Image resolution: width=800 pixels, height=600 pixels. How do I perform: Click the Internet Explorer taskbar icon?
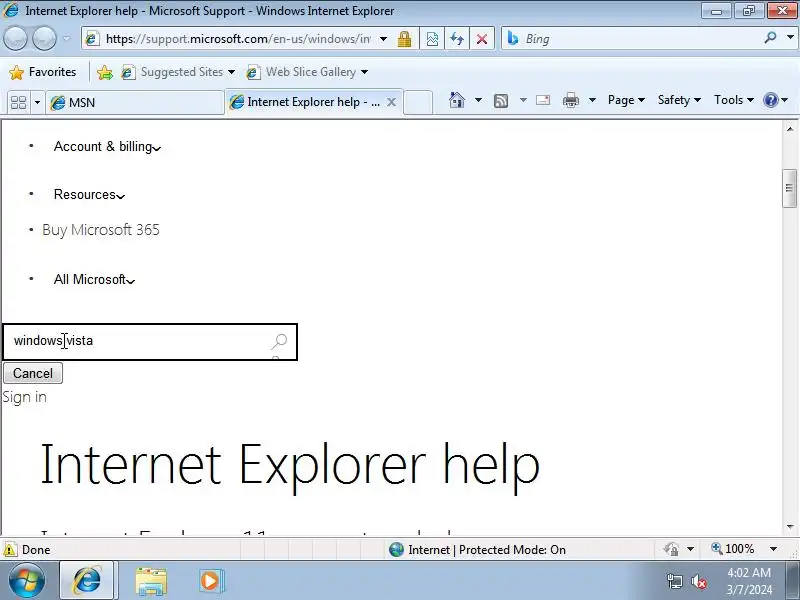point(88,581)
